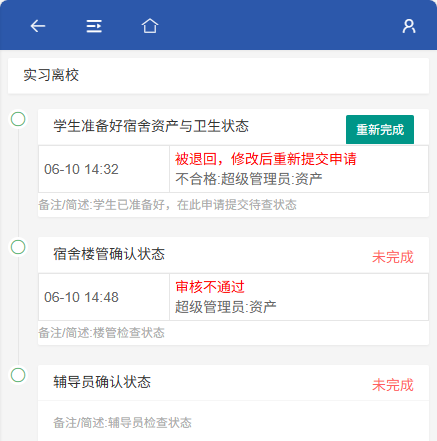Go to home via house icon

tap(150, 26)
